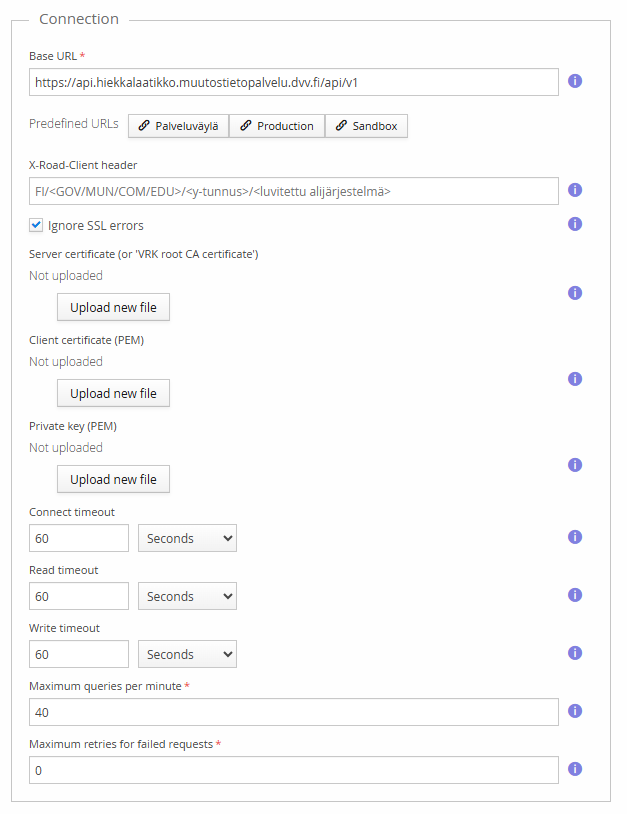Click info icon next to Base URL
This screenshot has height=814, width=627.
click(x=575, y=81)
